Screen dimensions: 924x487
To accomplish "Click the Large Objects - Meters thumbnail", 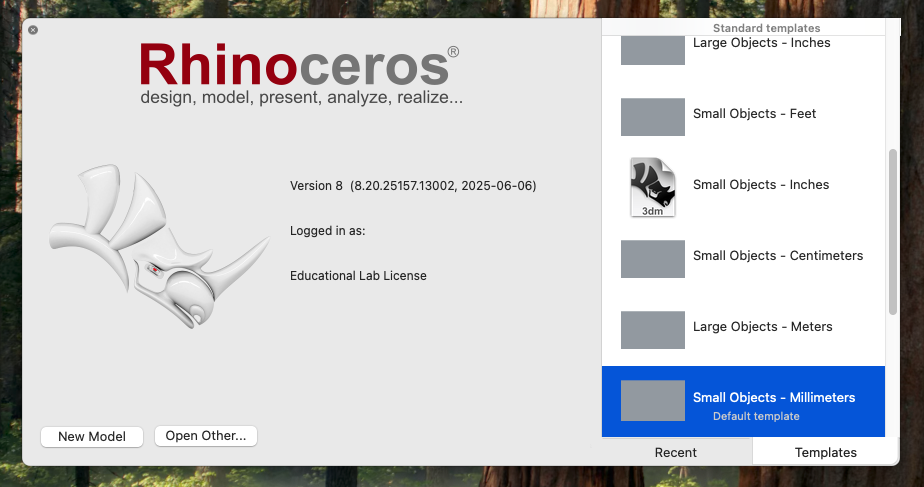I will (653, 330).
